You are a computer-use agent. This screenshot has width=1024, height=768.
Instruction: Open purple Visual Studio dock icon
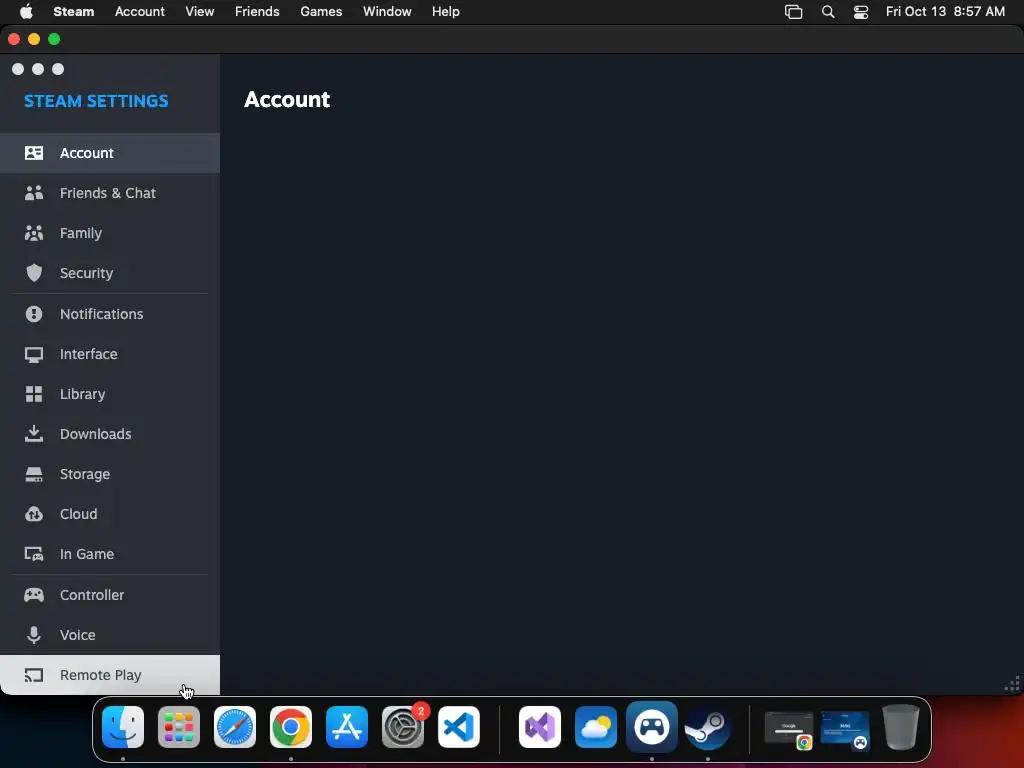(539, 727)
